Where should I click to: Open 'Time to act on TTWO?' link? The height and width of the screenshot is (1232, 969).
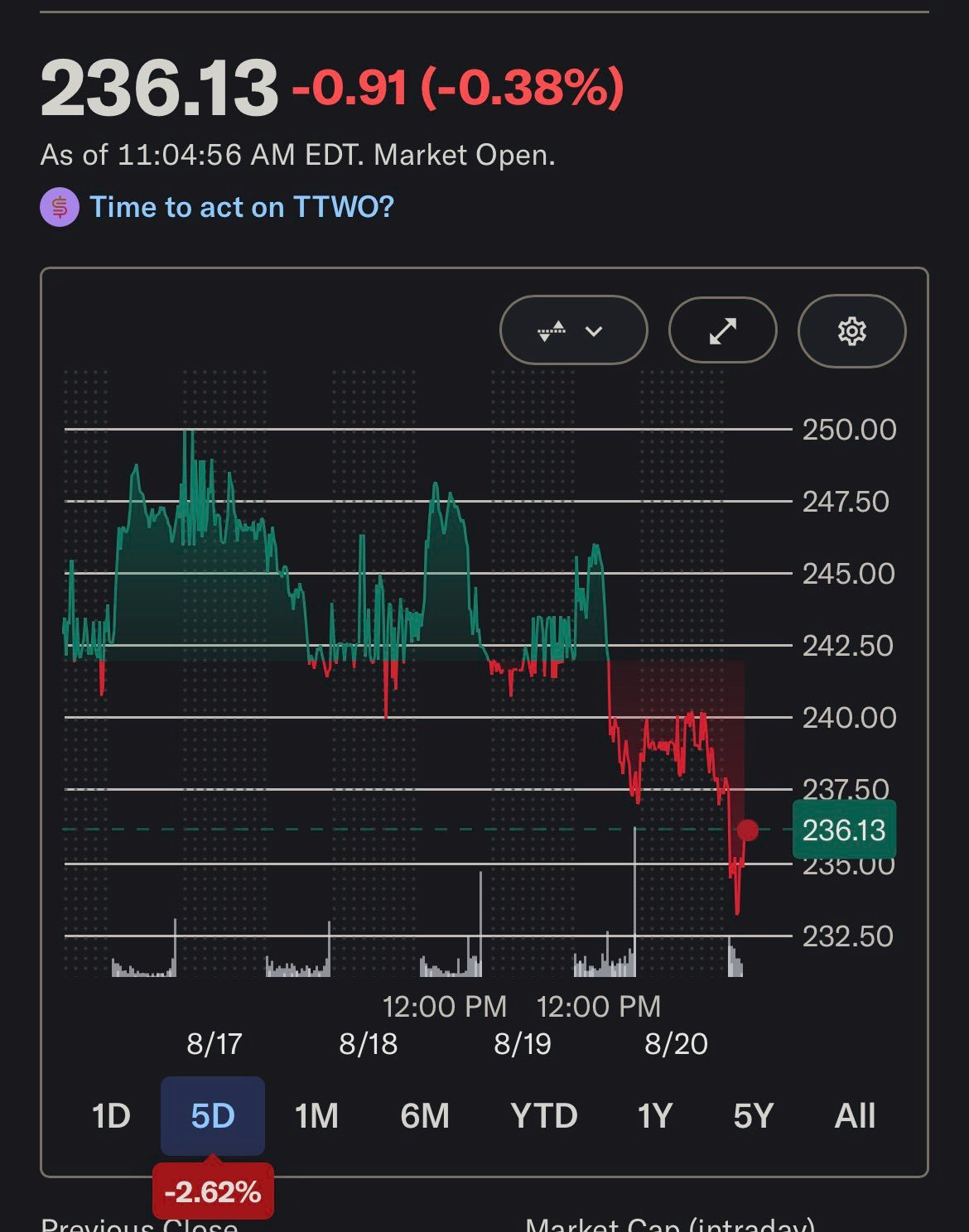242,207
